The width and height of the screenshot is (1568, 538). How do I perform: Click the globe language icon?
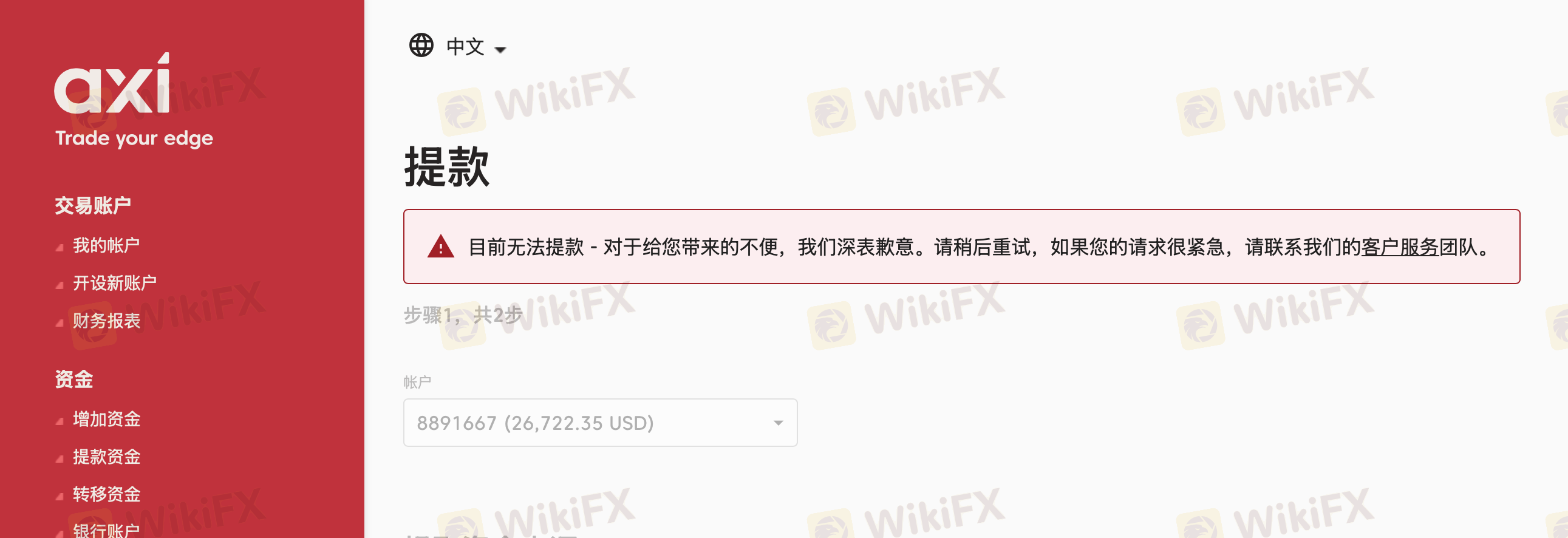pos(421,45)
